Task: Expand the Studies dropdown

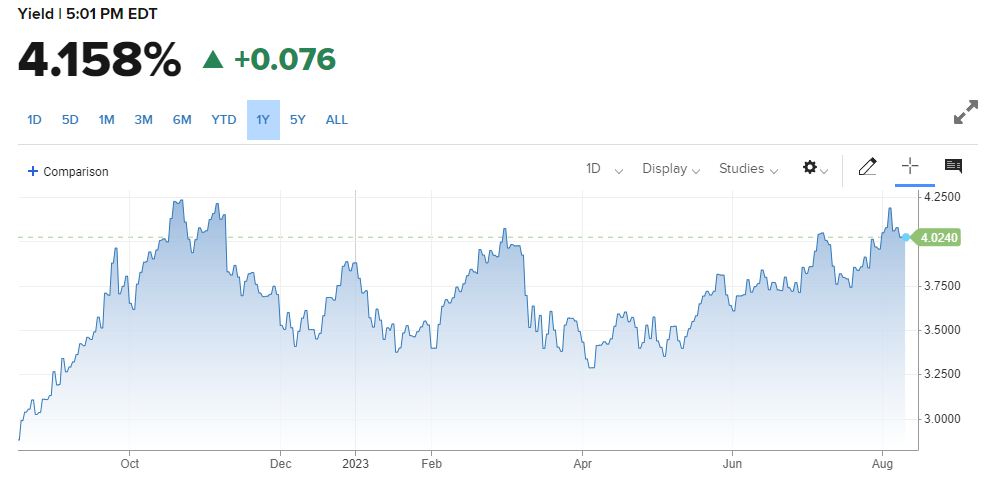Action: tap(748, 169)
